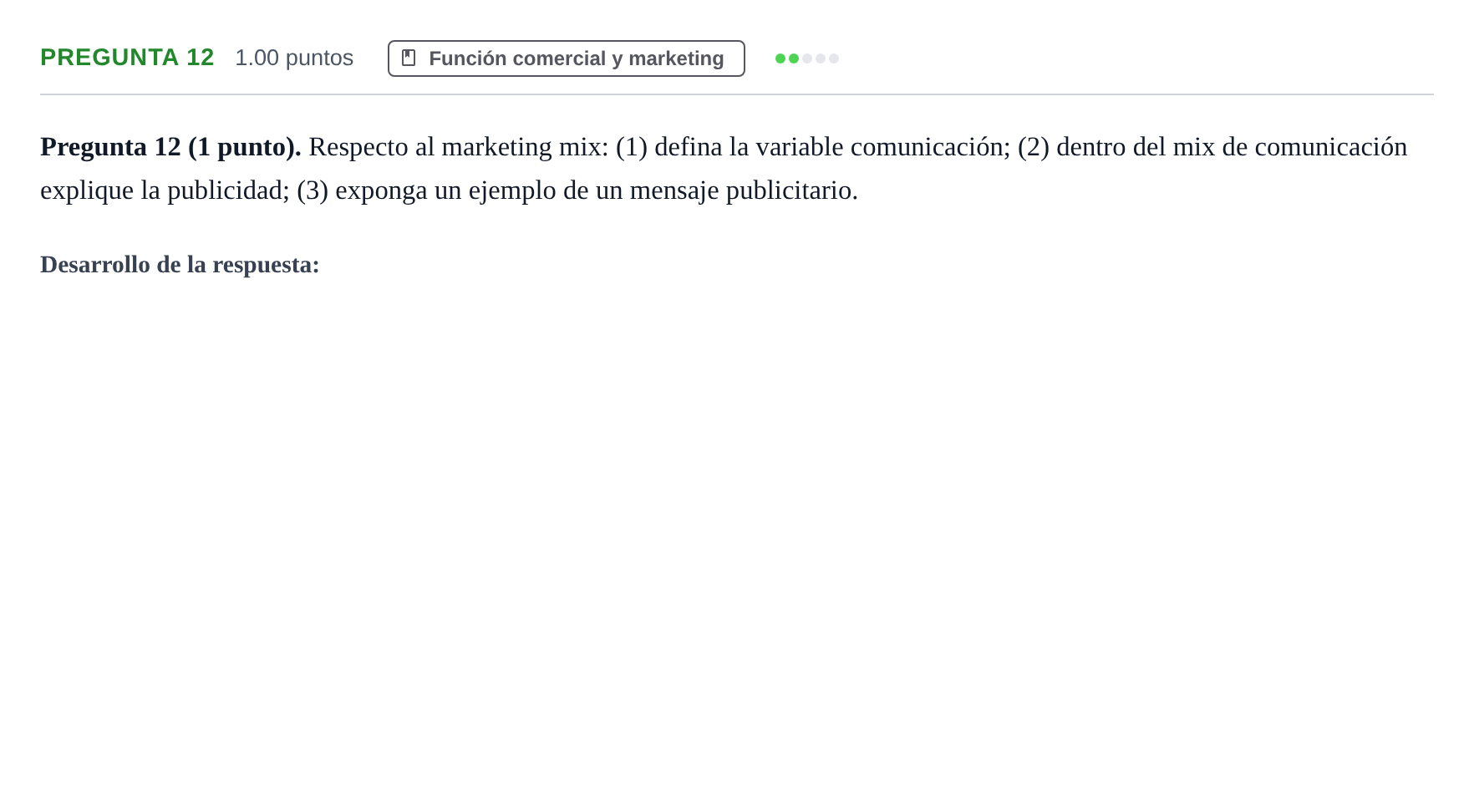
Task: Click the (1) marker before defina
Action: coord(632,147)
